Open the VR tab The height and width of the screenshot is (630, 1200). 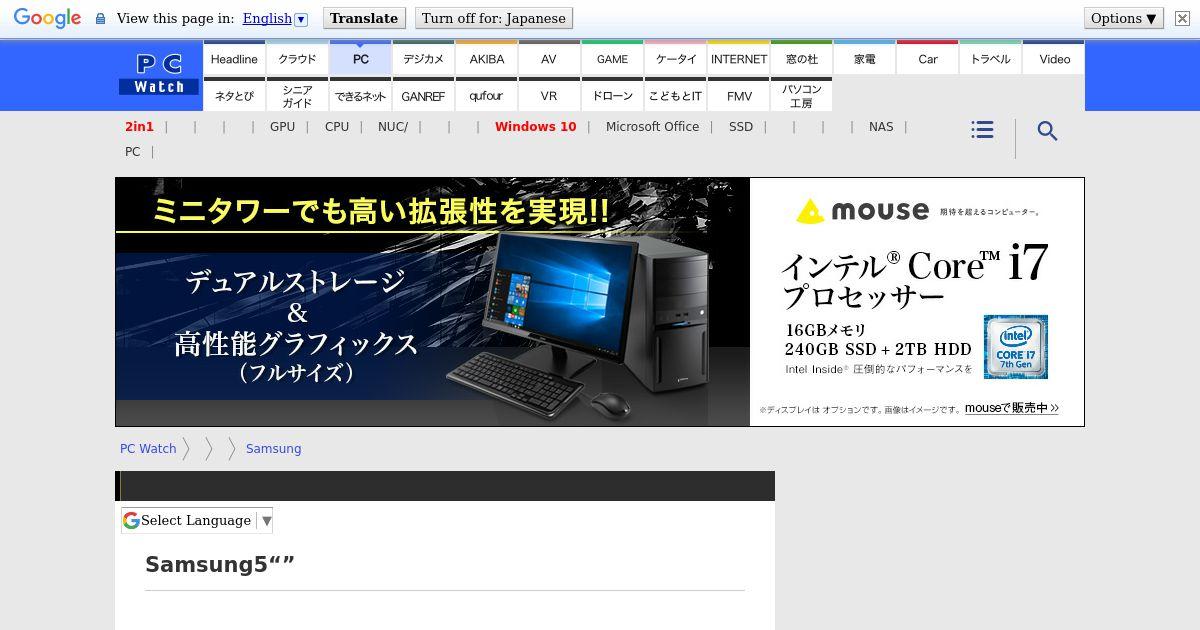[549, 96]
